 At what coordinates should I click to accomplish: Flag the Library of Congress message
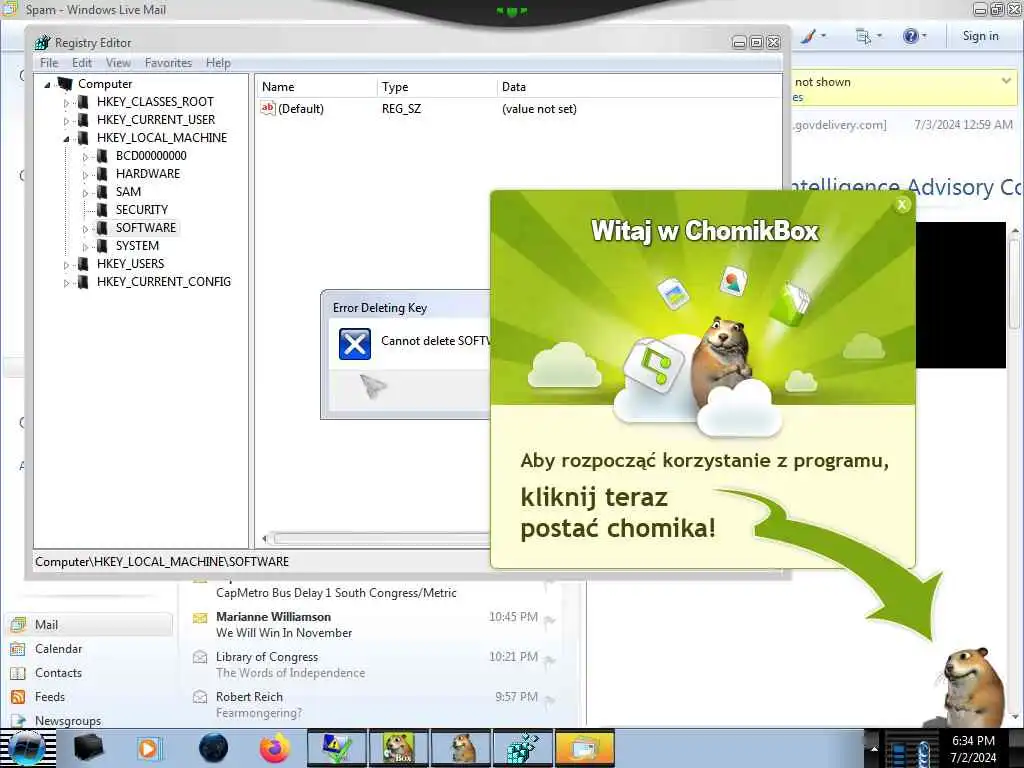click(x=550, y=661)
